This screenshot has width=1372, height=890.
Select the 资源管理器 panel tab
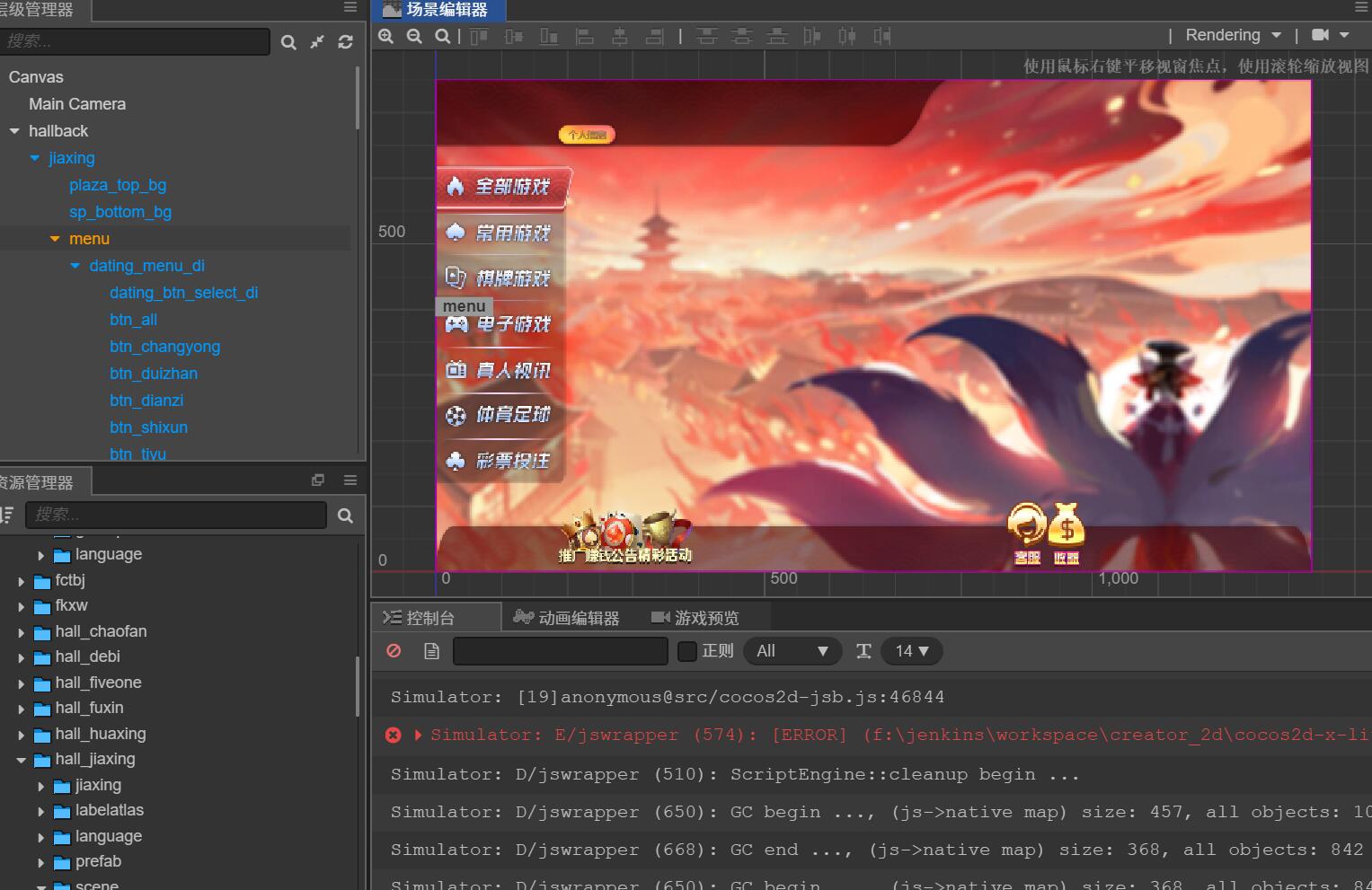coord(43,481)
